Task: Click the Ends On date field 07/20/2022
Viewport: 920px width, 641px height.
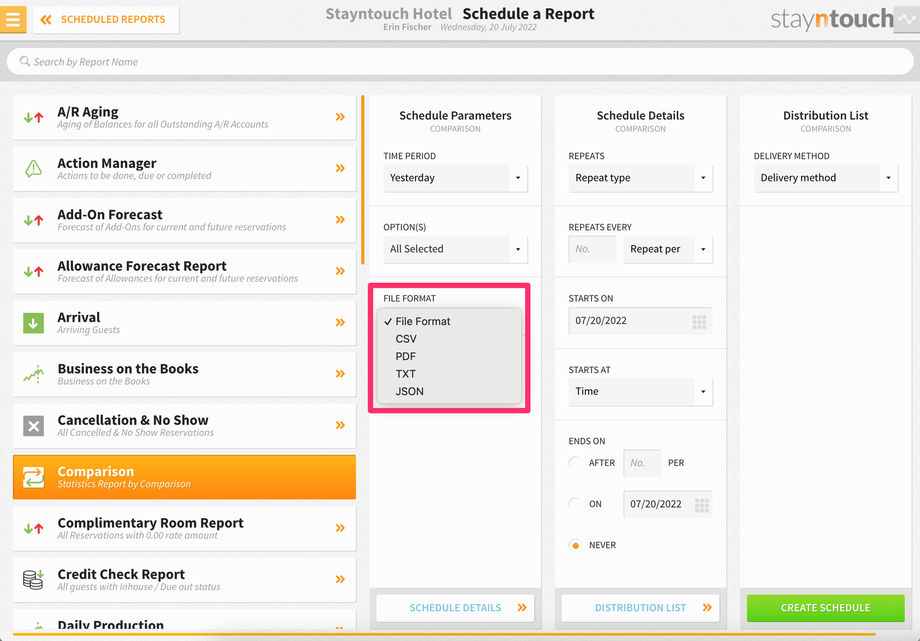Action: coord(668,504)
